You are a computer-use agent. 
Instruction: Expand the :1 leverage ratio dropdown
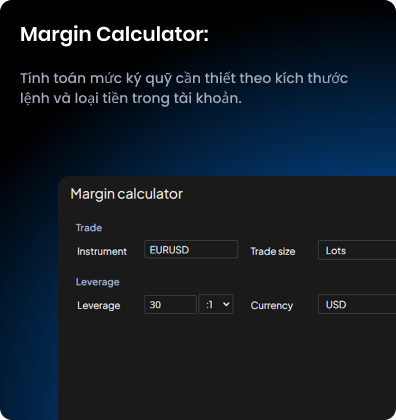coord(216,304)
